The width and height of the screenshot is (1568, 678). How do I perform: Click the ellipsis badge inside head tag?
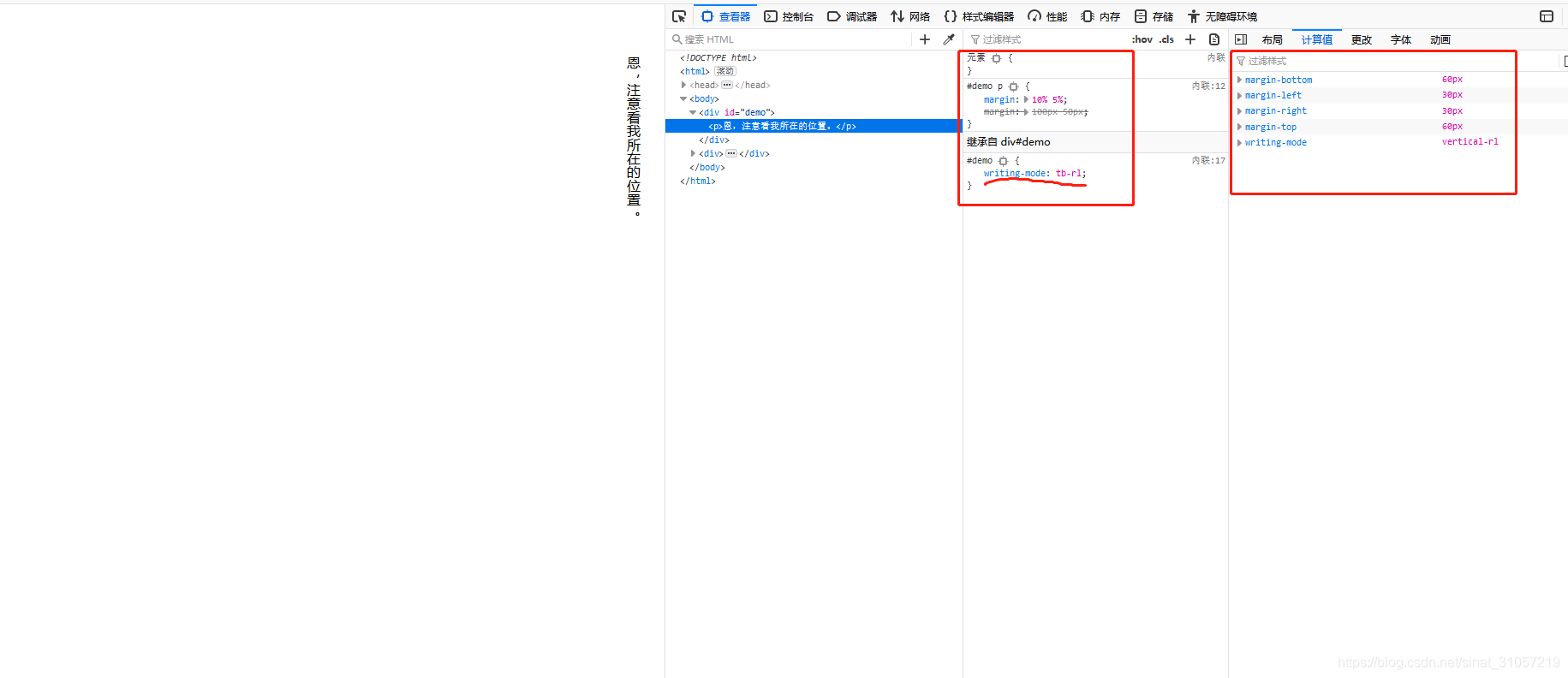coord(727,85)
